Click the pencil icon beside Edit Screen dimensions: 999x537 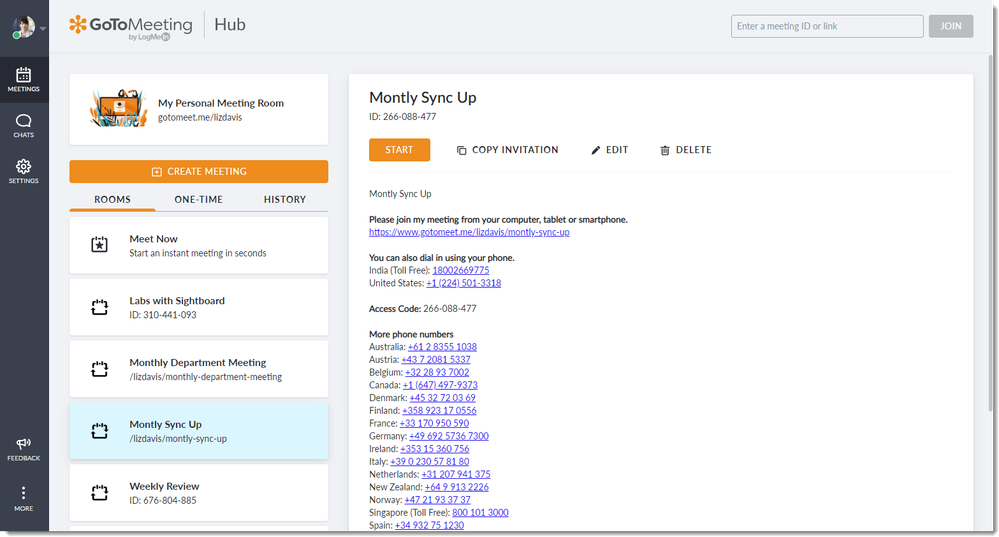point(596,150)
